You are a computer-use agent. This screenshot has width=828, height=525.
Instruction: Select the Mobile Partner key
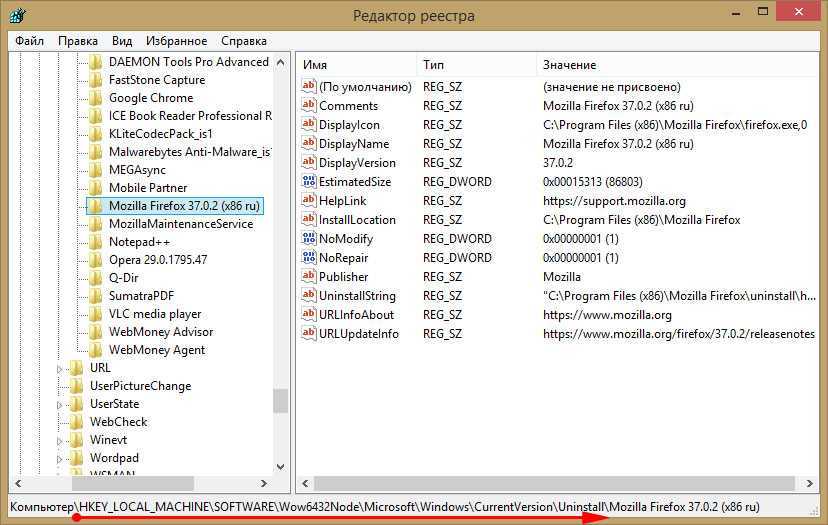[x=148, y=188]
